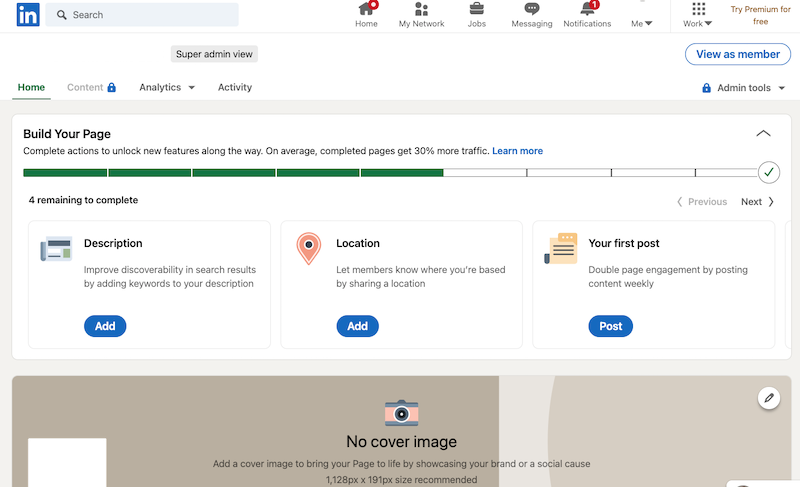Collapse the Build Your Page panel
The image size is (800, 487).
pos(763,134)
